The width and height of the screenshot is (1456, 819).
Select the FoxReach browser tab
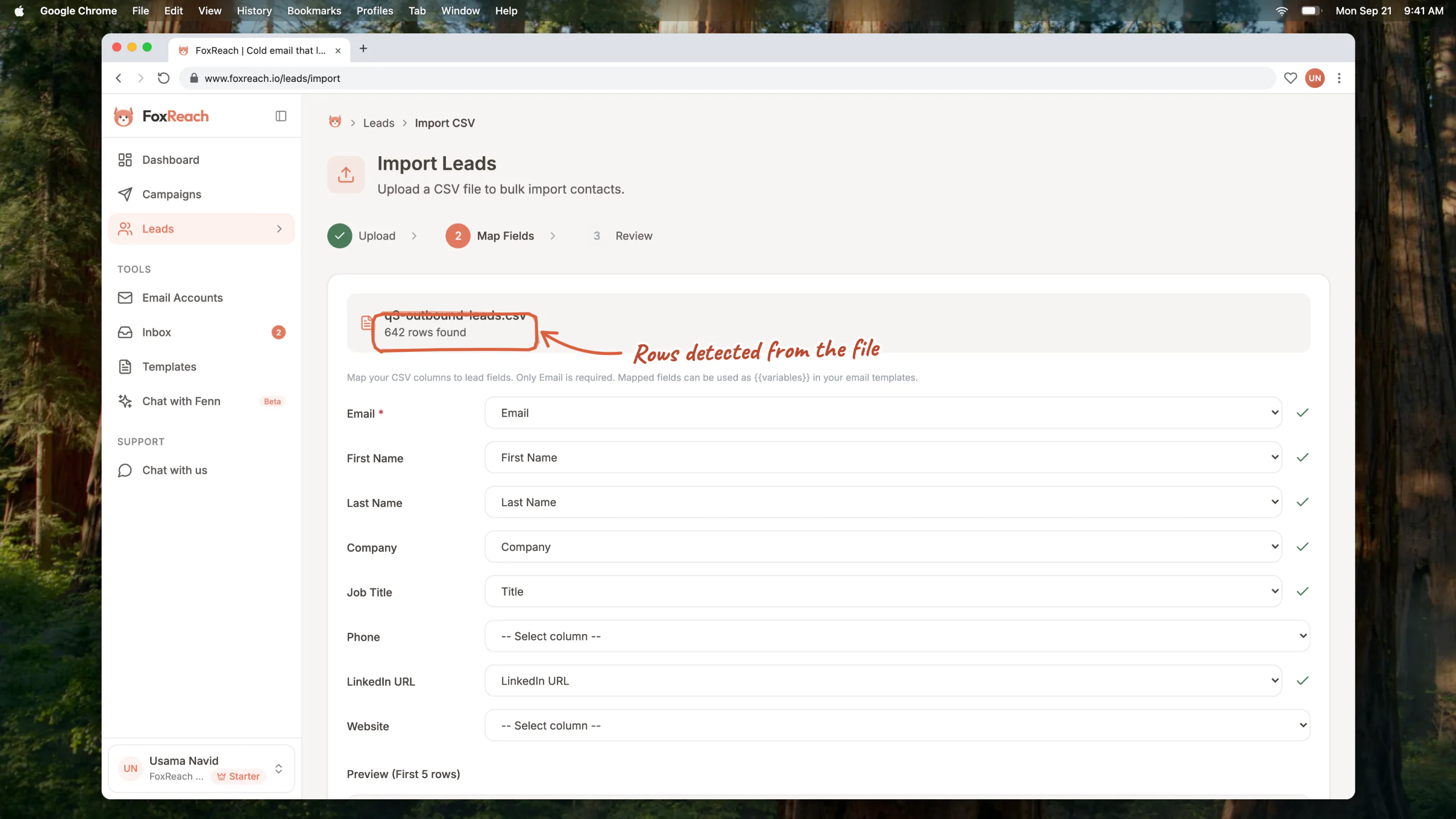pyautogui.click(x=259, y=51)
